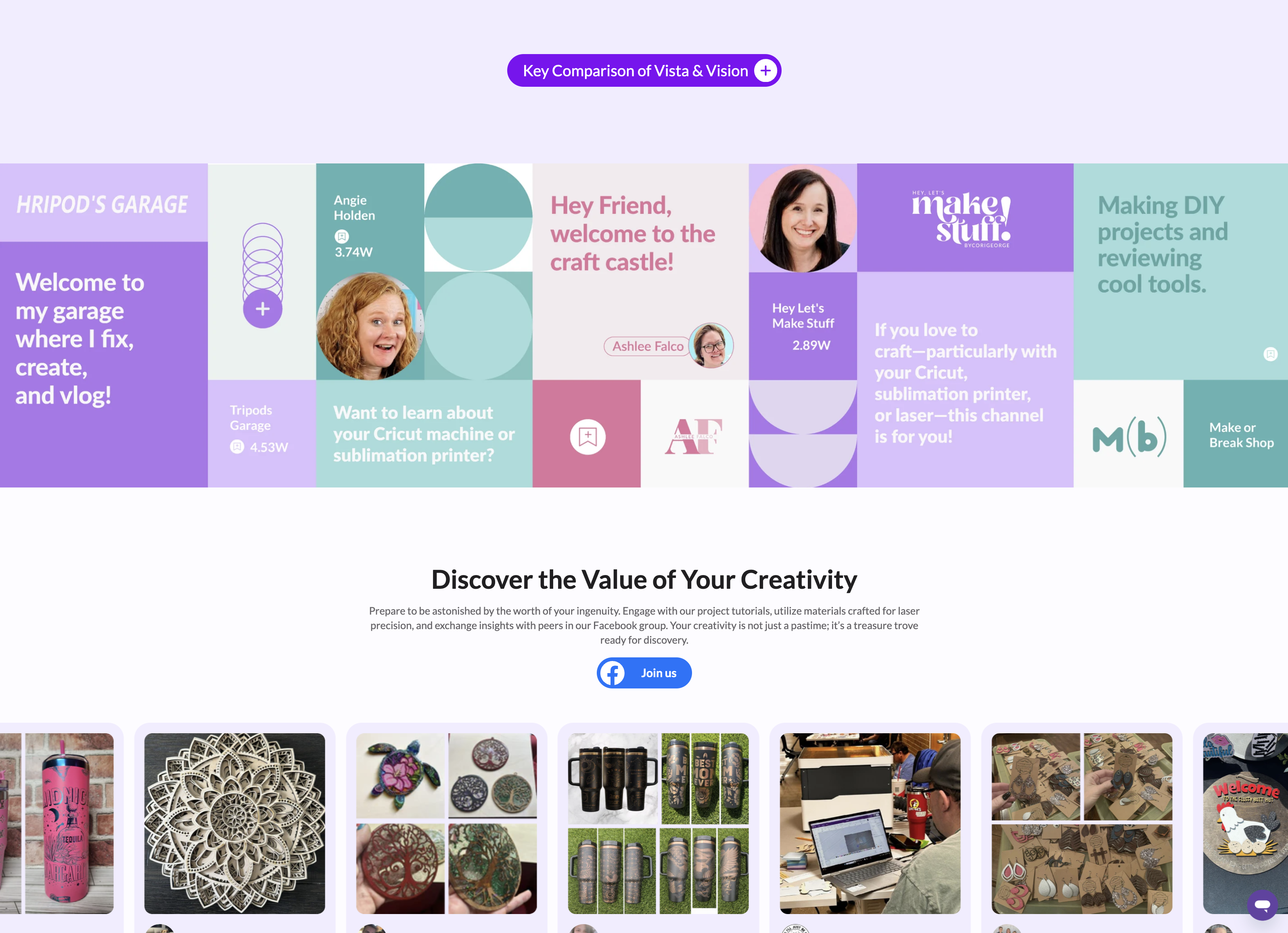Open the man at laptop photo
The image size is (1288, 933).
pyautogui.click(x=870, y=823)
